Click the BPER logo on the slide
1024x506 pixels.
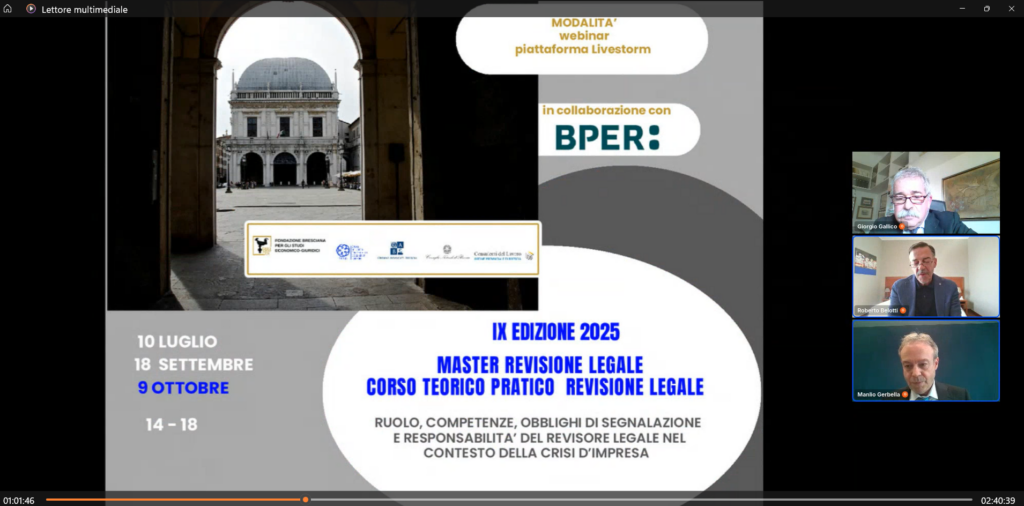pos(607,137)
